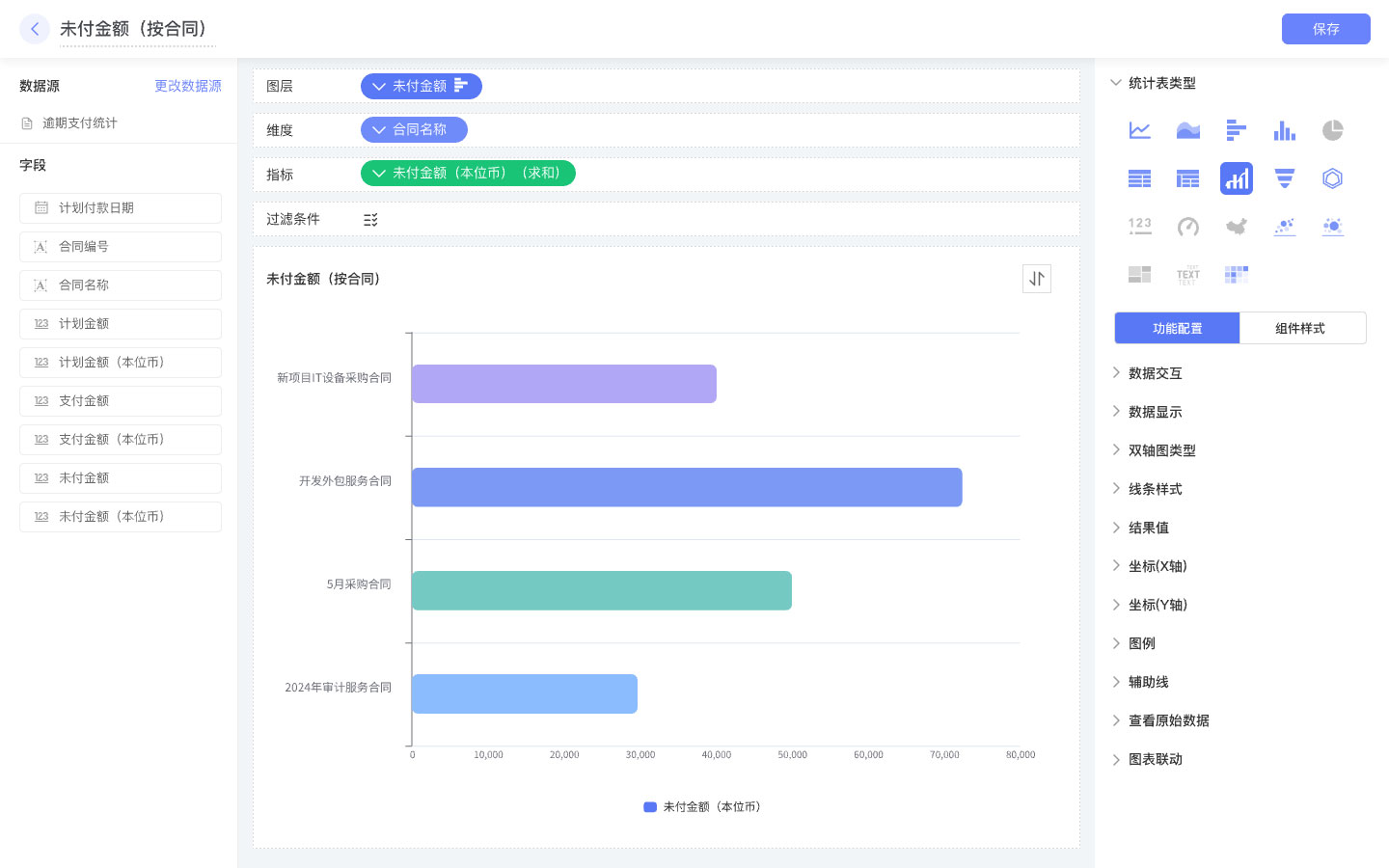Click the 未付金额（本位币）legend color swatch
The height and width of the screenshot is (868, 1389).
coord(650,807)
